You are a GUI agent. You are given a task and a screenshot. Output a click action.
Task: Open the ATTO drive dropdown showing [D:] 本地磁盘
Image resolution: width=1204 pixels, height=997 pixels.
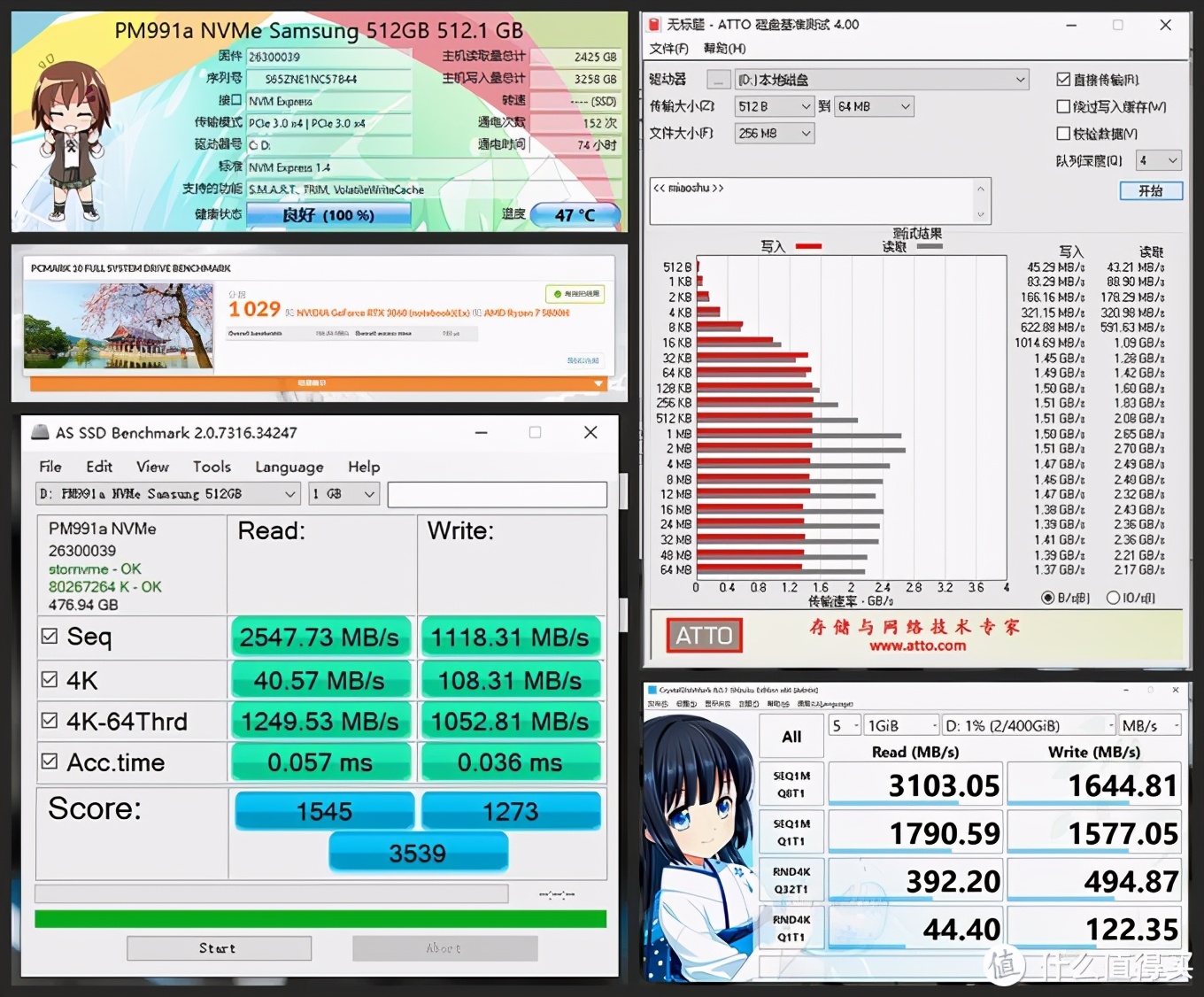pyautogui.click(x=882, y=80)
